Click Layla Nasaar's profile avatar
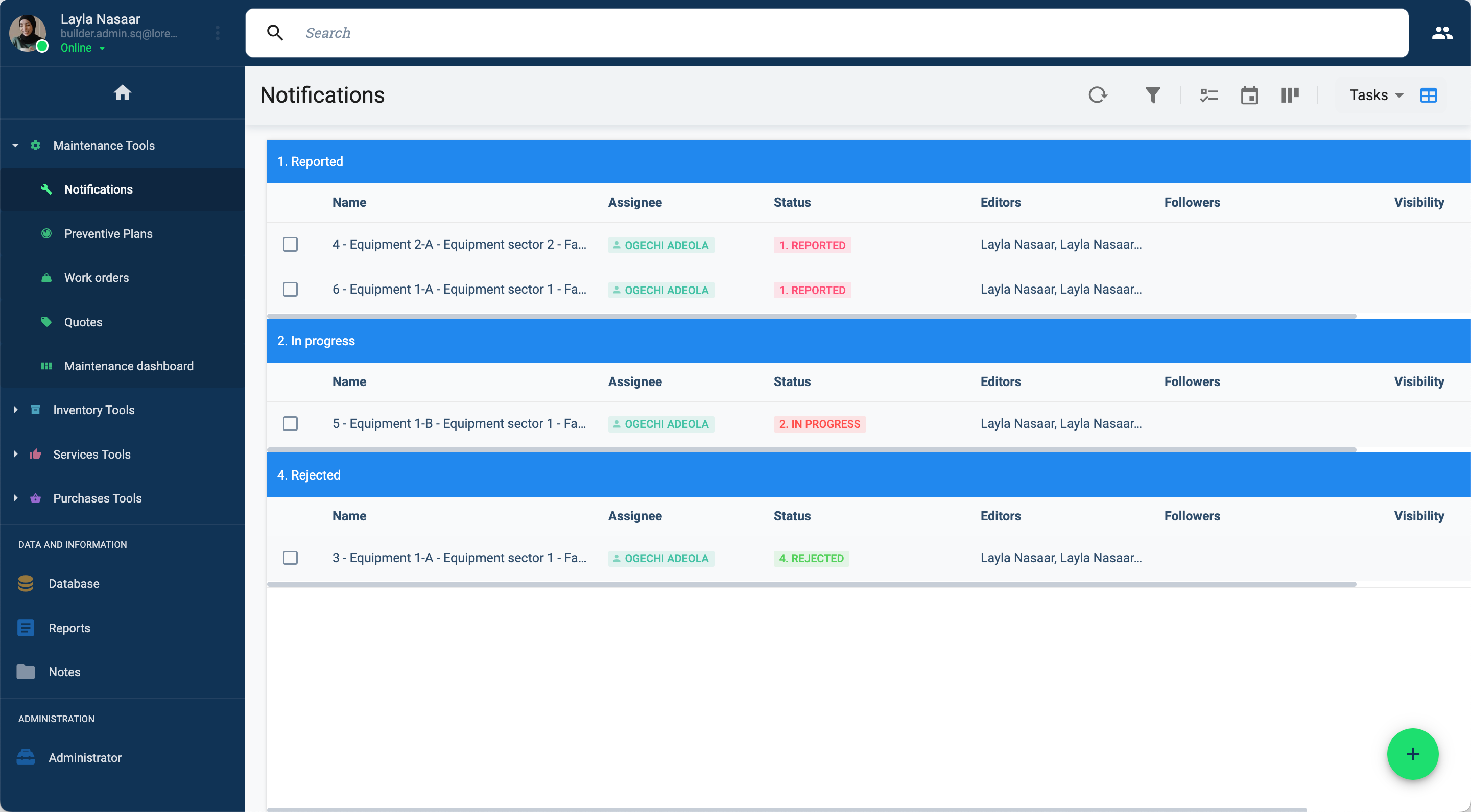 (28, 33)
